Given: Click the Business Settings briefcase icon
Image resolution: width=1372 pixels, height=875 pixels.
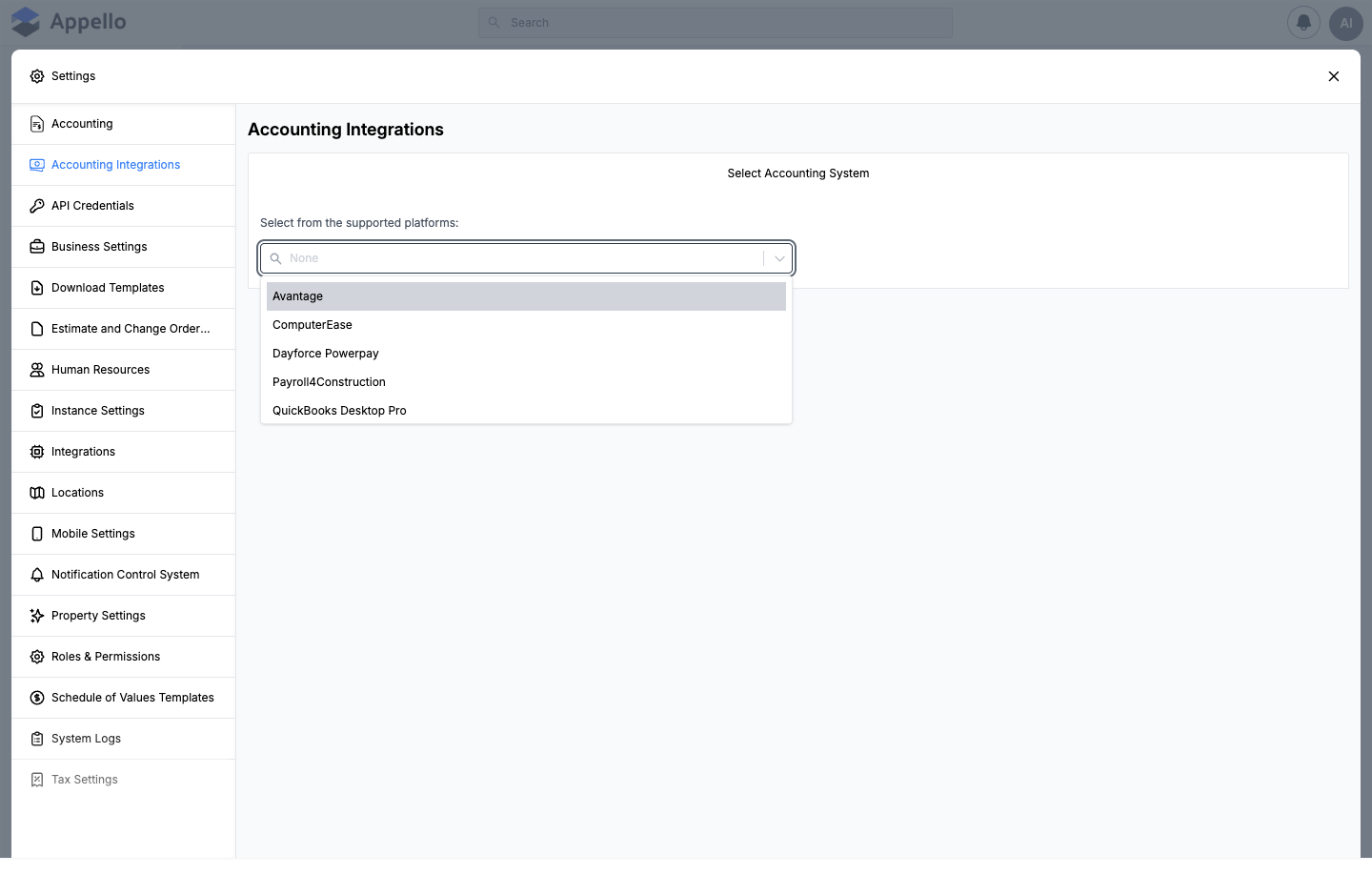Looking at the screenshot, I should click(x=37, y=247).
